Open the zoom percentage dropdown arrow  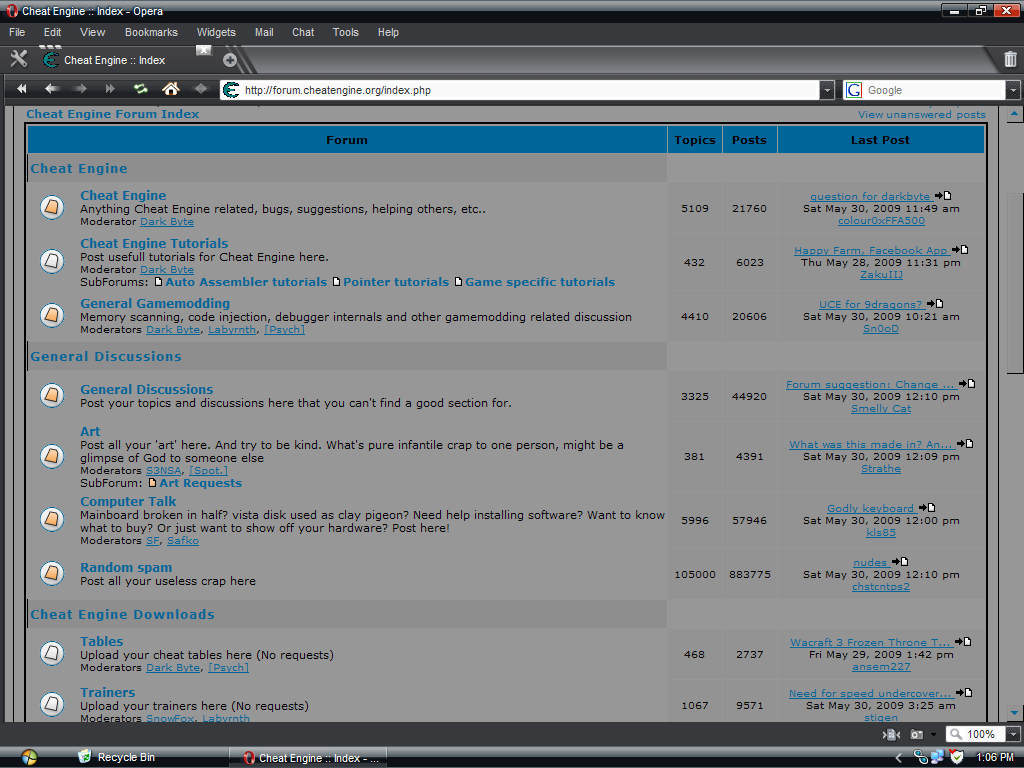[x=1013, y=735]
